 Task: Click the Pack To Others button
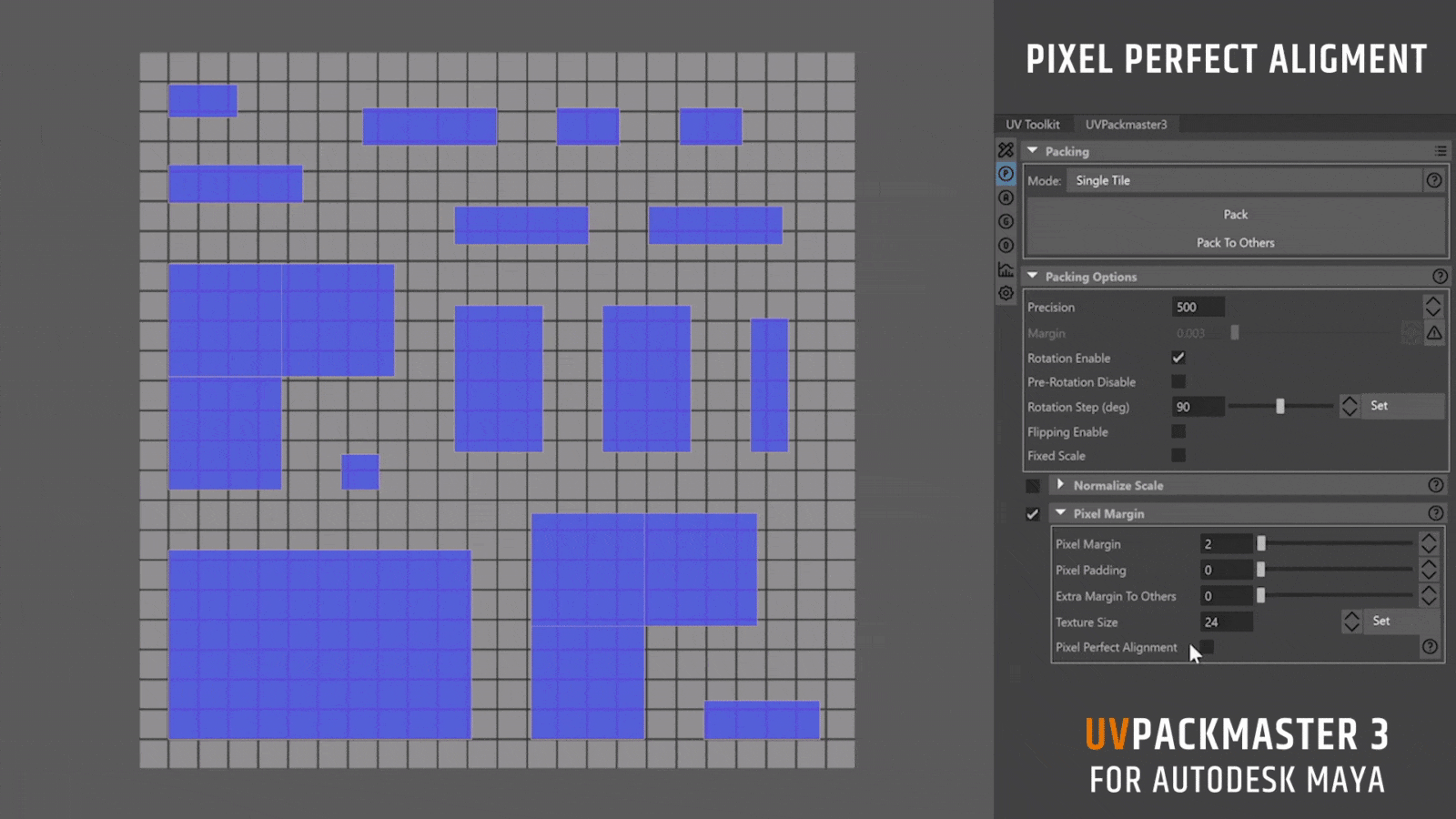pyautogui.click(x=1235, y=243)
